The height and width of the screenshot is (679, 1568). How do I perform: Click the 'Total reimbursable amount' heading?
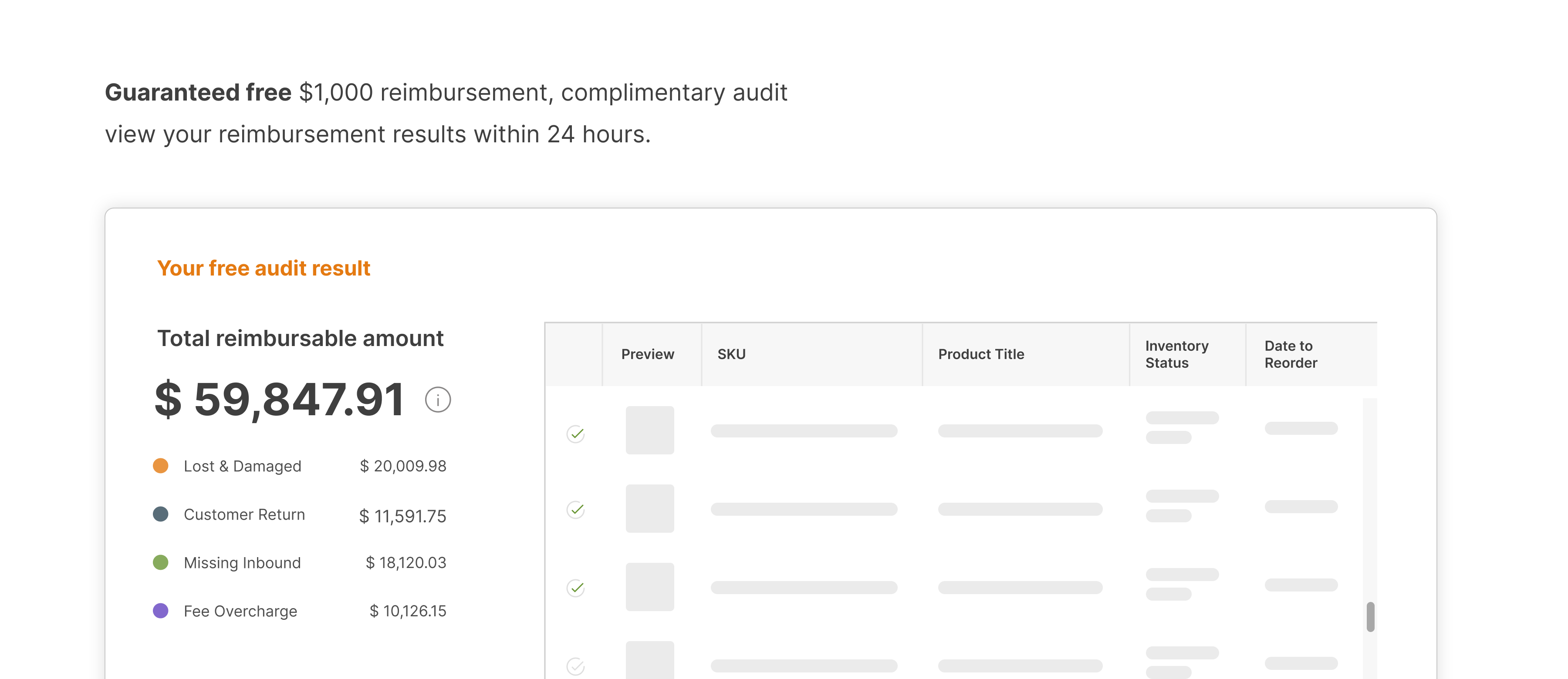click(300, 338)
